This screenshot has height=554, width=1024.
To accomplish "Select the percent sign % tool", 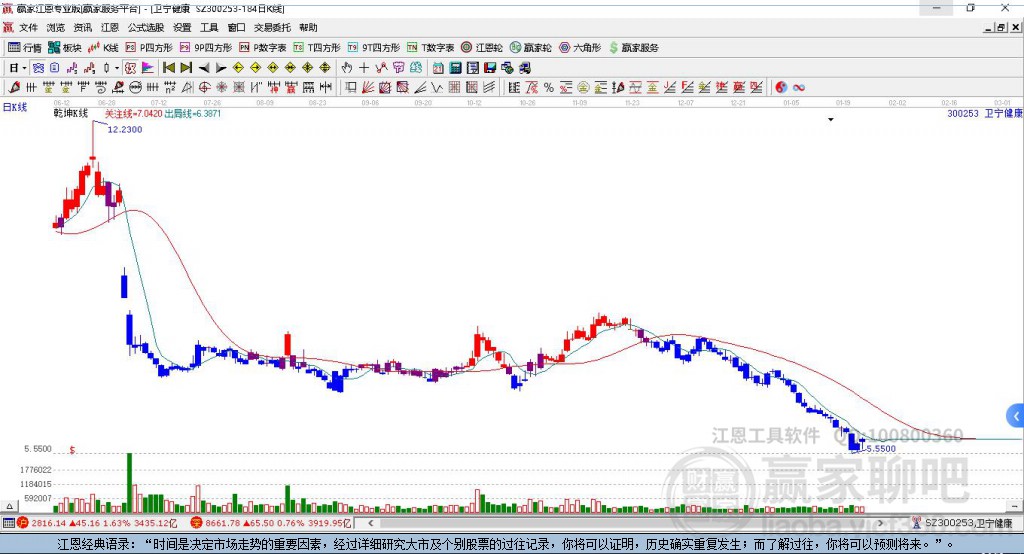I will tap(549, 88).
